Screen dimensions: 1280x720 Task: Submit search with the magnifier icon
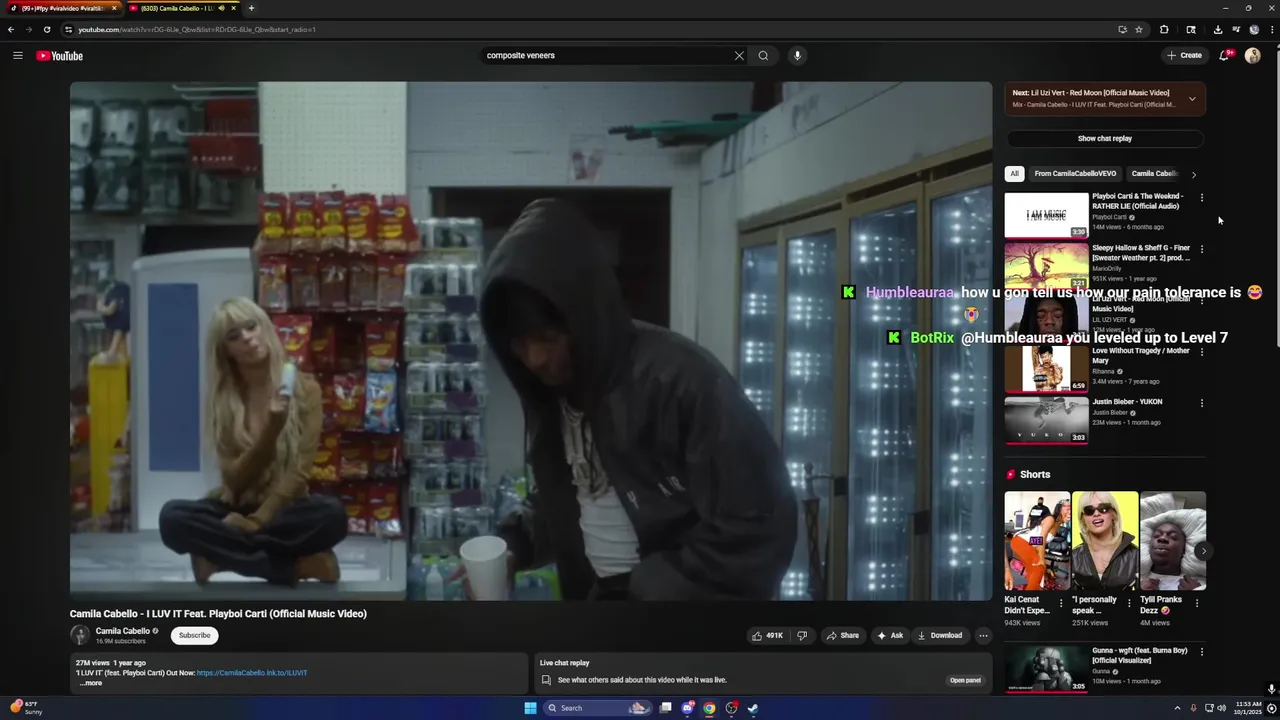(763, 56)
